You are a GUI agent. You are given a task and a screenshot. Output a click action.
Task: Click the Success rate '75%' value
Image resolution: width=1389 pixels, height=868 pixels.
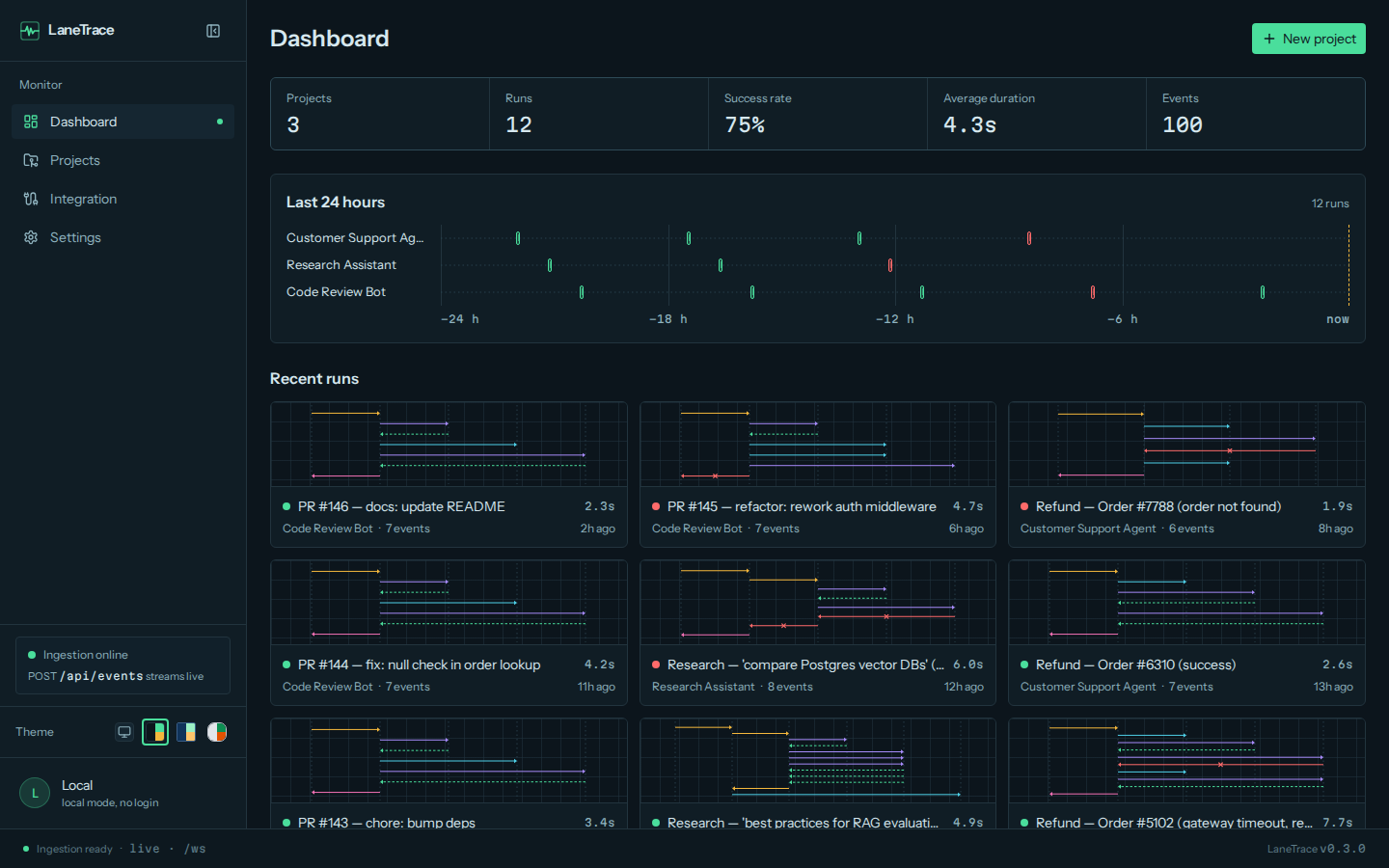tap(745, 125)
